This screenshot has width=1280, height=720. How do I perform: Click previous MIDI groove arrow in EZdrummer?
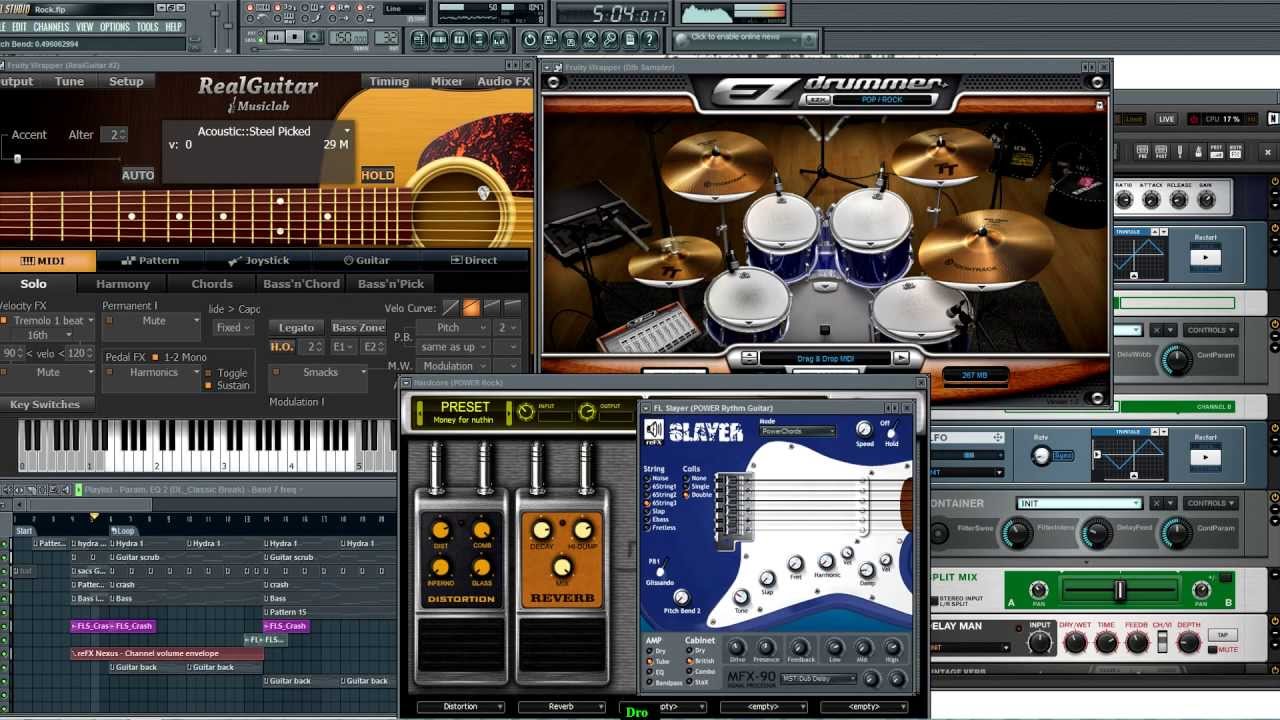pos(749,357)
